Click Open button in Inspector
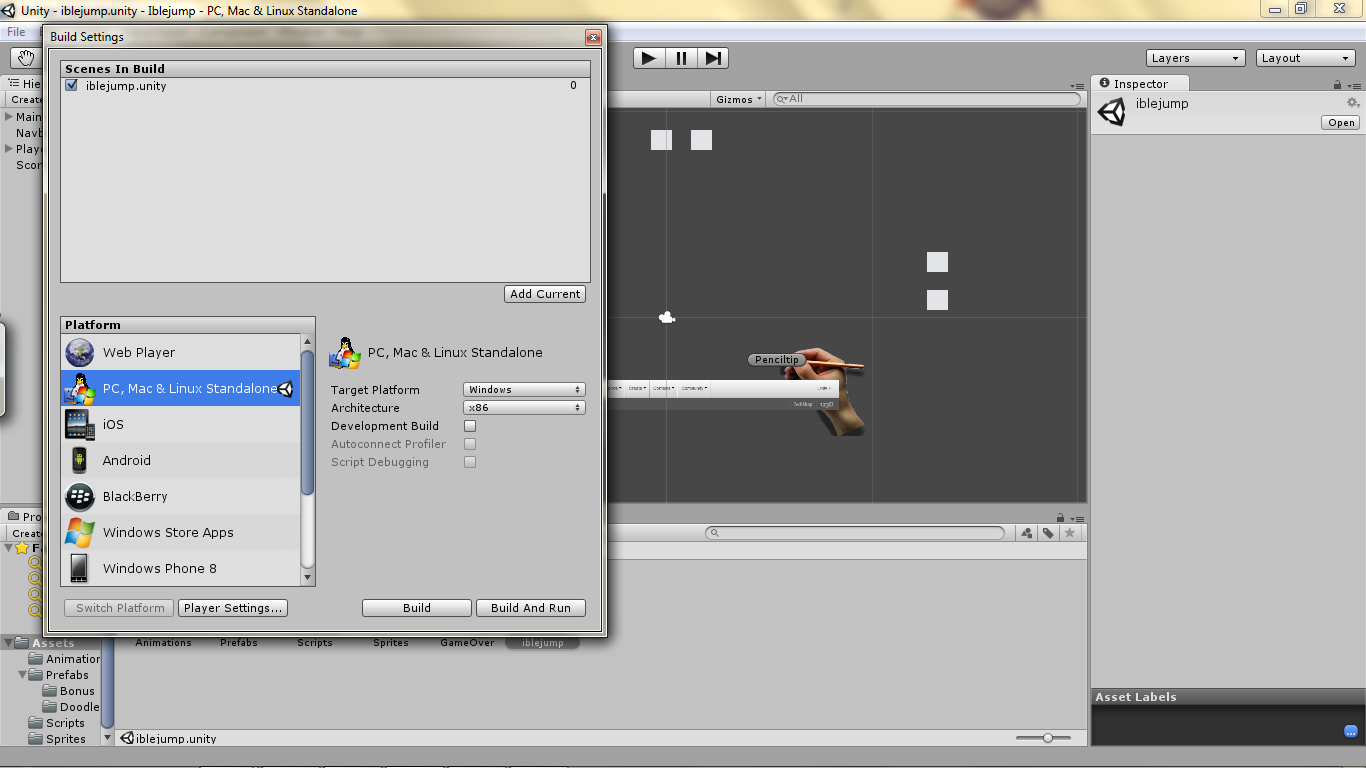Viewport: 1366px width, 768px height. pyautogui.click(x=1341, y=123)
